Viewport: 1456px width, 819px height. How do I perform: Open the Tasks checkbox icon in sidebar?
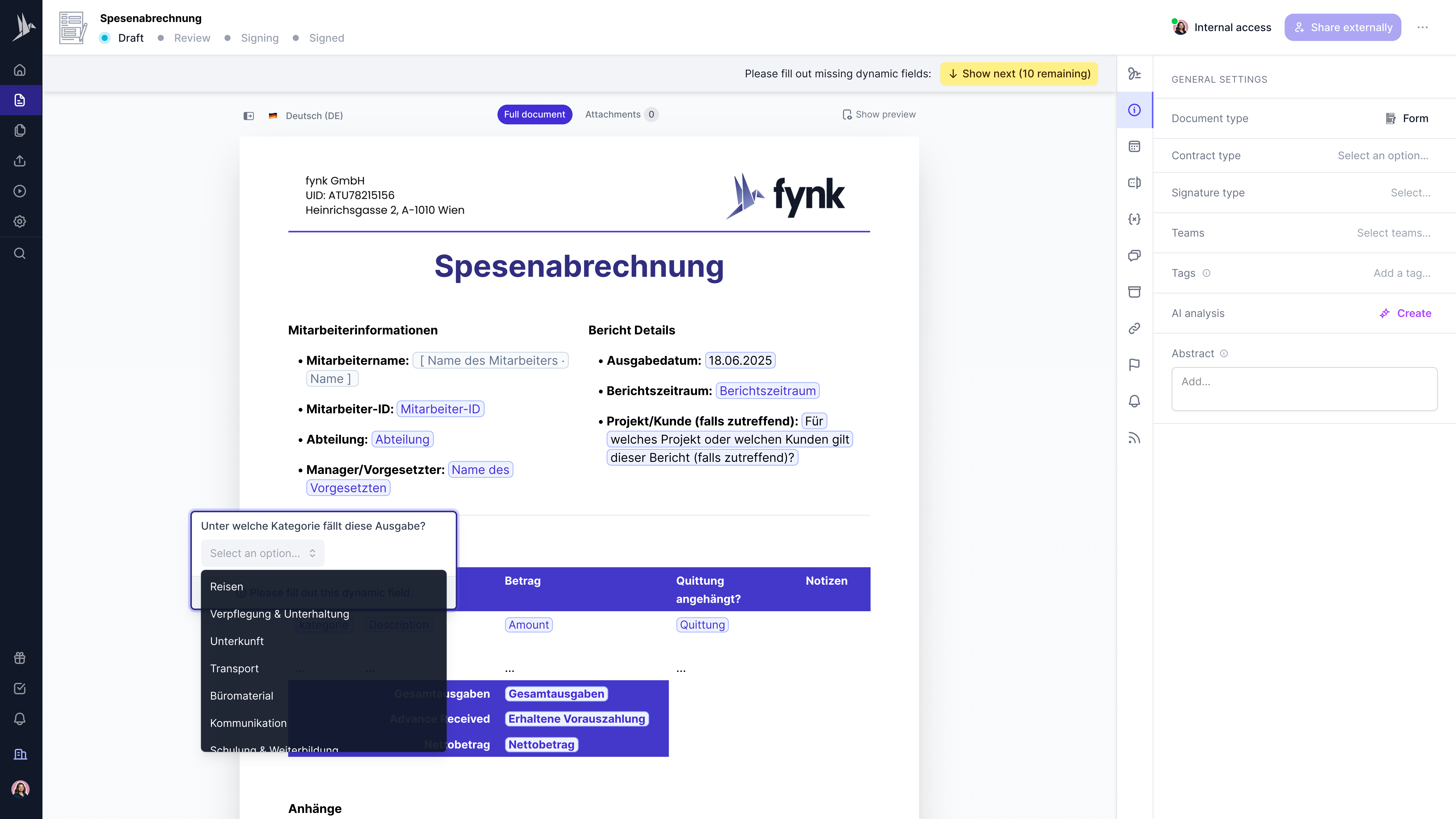20,688
